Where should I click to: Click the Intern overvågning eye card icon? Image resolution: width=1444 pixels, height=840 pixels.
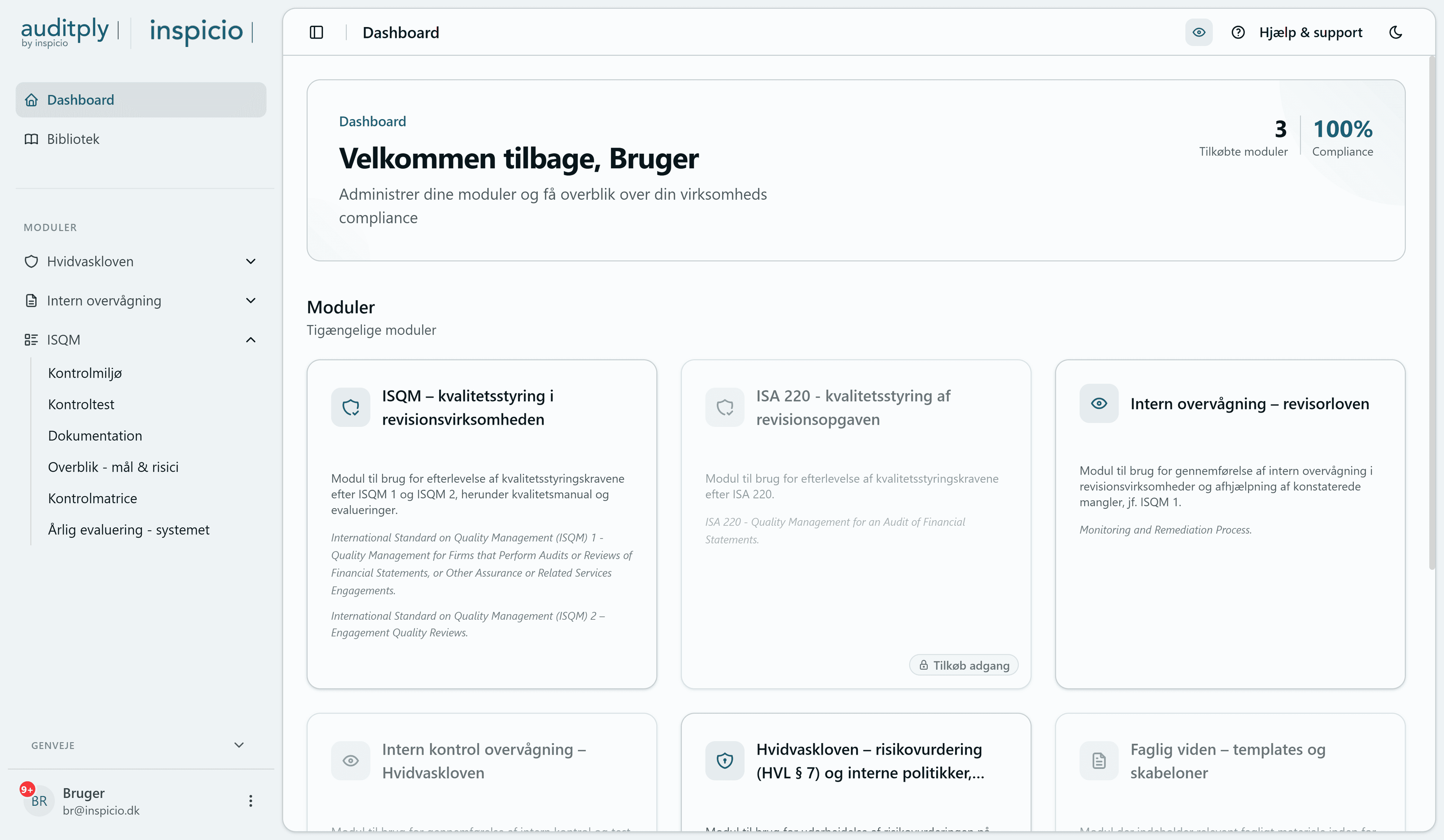pyautogui.click(x=1098, y=404)
